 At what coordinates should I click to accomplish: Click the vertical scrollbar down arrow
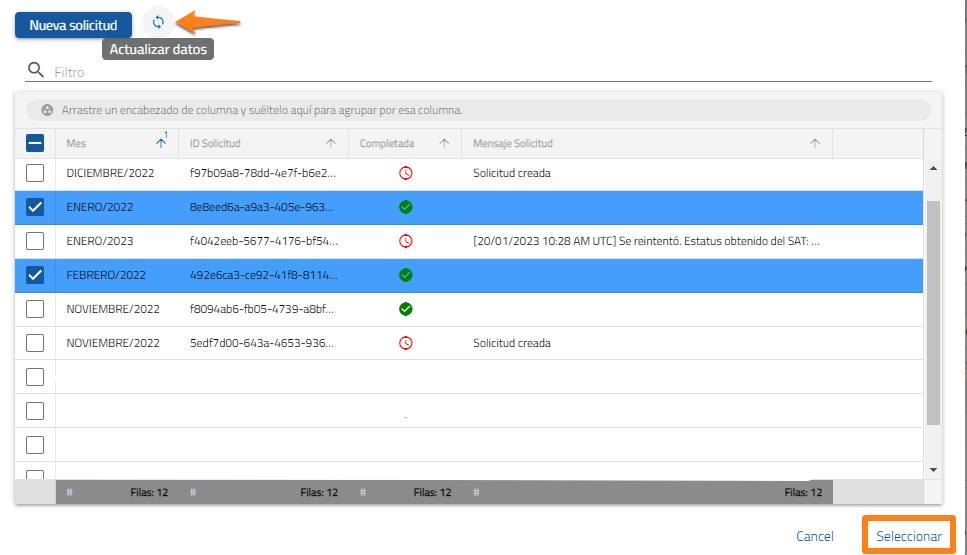pos(934,469)
